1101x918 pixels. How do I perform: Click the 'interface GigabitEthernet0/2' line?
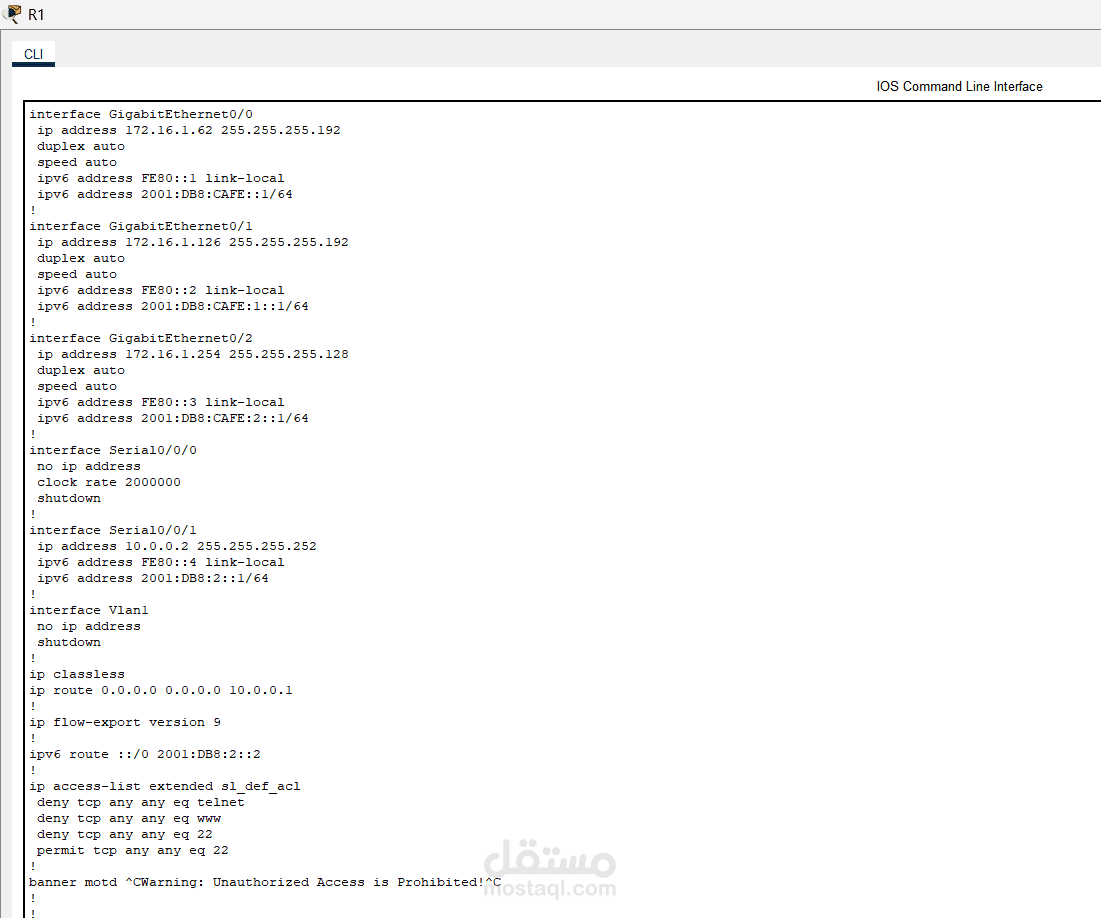(141, 339)
